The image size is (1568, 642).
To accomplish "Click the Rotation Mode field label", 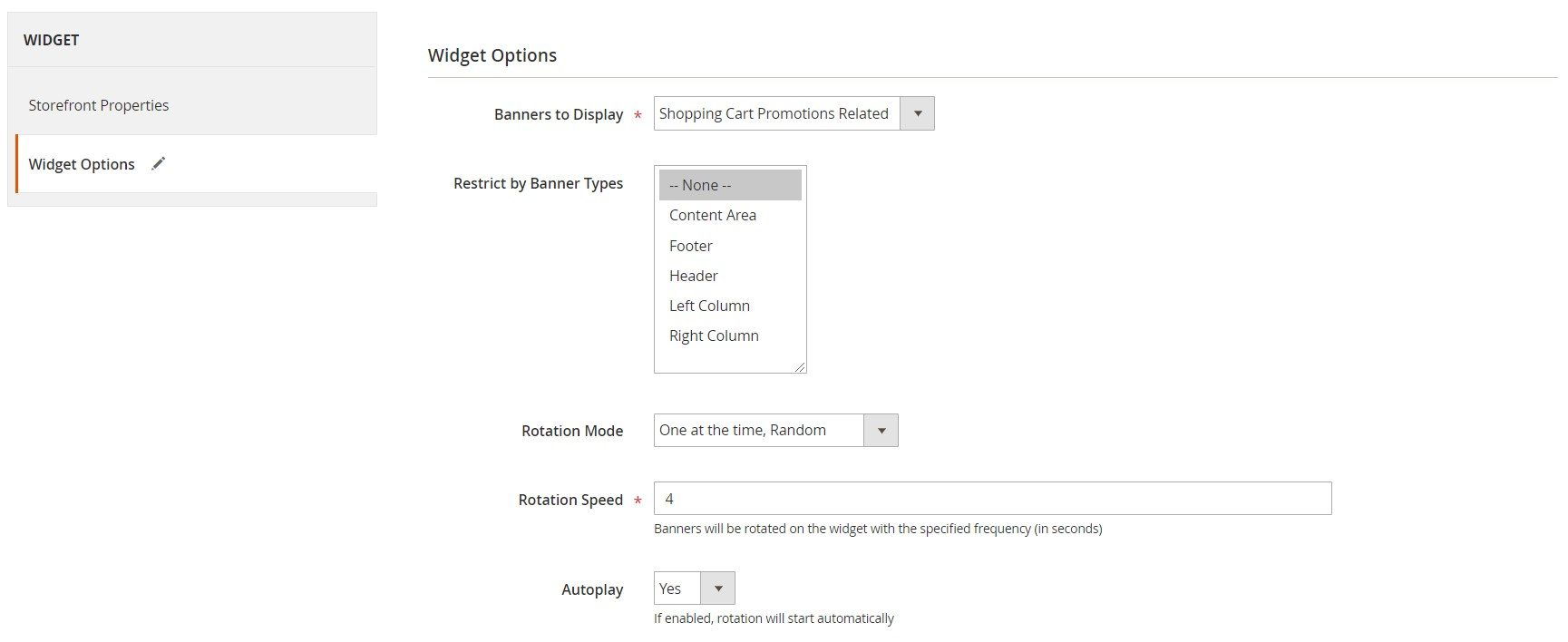I will point(571,431).
